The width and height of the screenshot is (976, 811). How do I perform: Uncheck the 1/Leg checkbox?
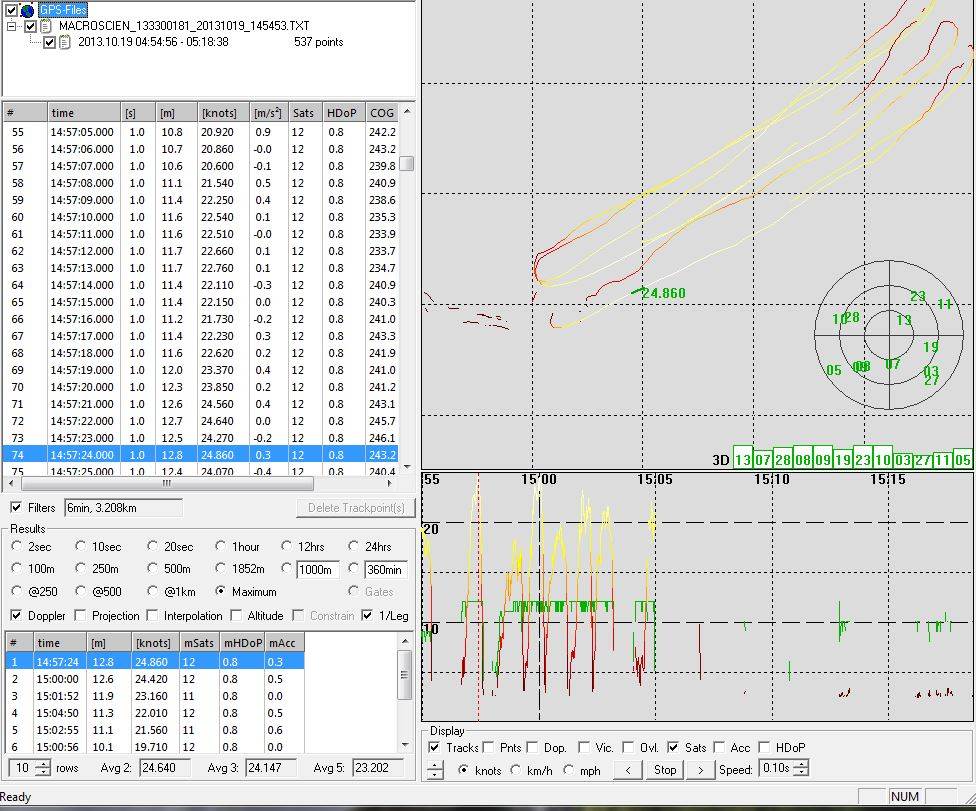[x=368, y=616]
